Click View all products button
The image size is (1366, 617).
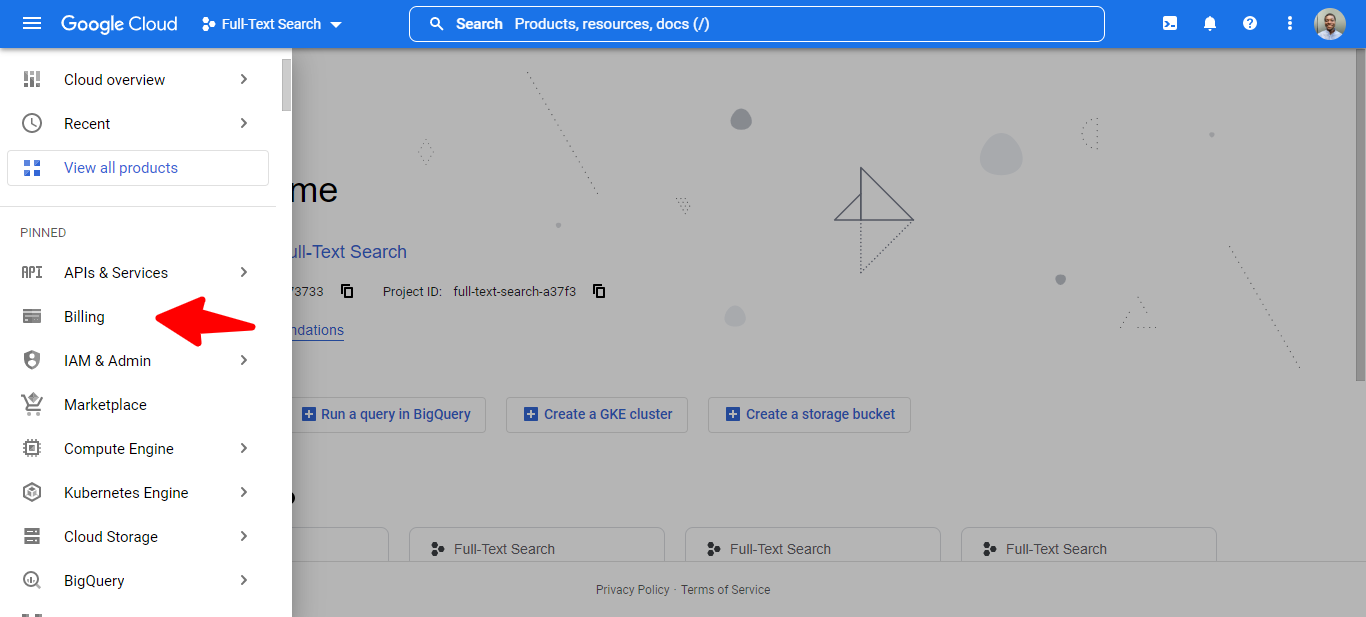point(138,168)
